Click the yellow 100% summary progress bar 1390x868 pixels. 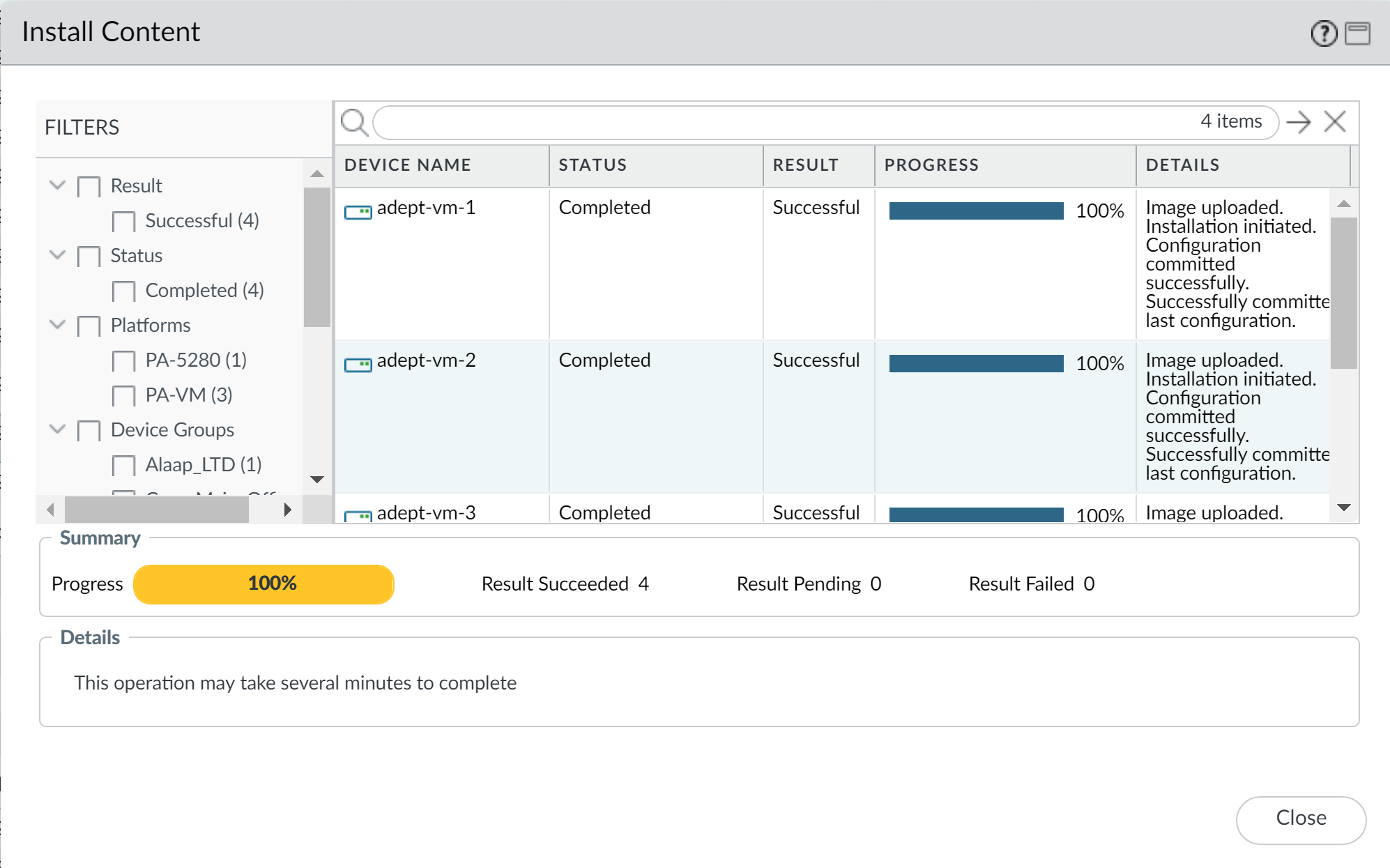click(x=264, y=584)
